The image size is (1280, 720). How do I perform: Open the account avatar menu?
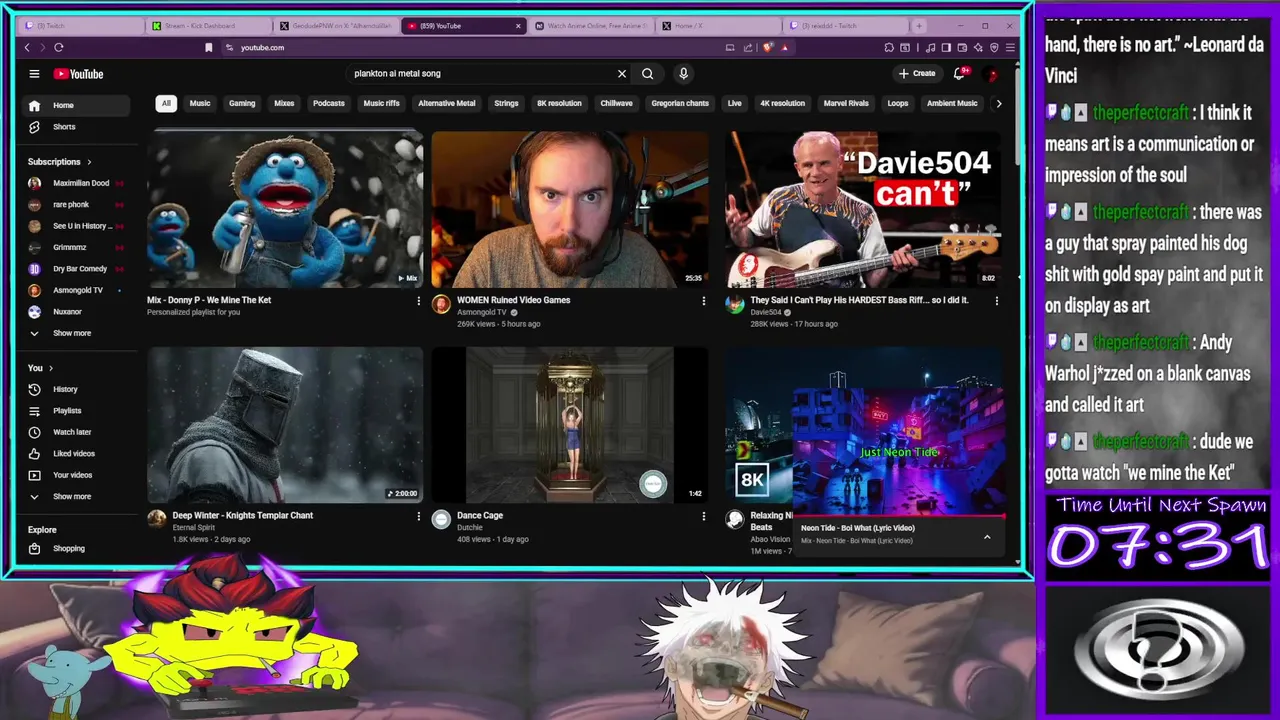pos(992,74)
